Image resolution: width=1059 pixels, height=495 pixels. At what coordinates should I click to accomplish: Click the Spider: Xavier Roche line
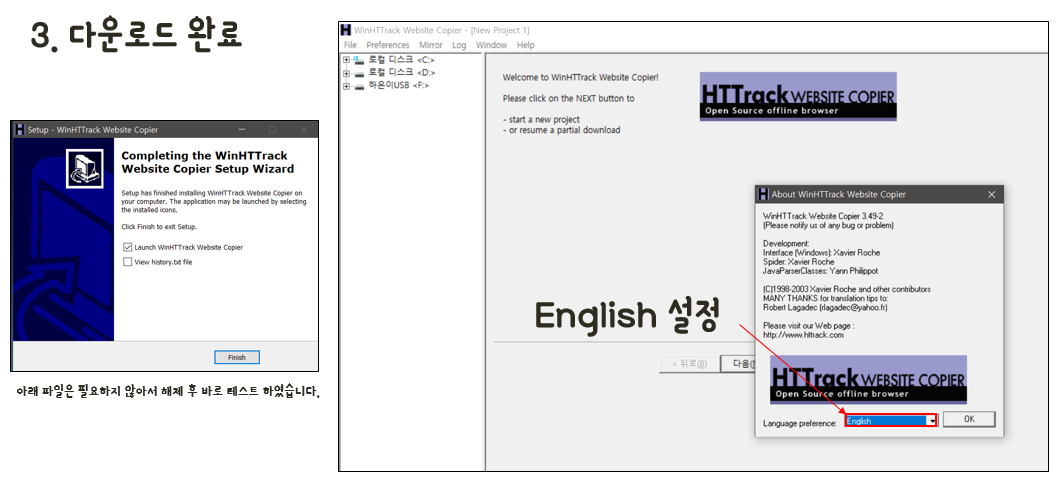798,261
